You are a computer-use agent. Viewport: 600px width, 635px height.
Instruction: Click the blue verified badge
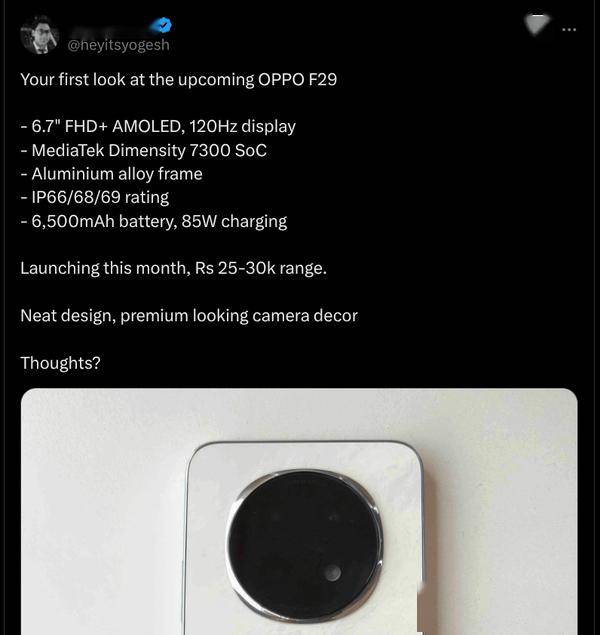coord(163,26)
